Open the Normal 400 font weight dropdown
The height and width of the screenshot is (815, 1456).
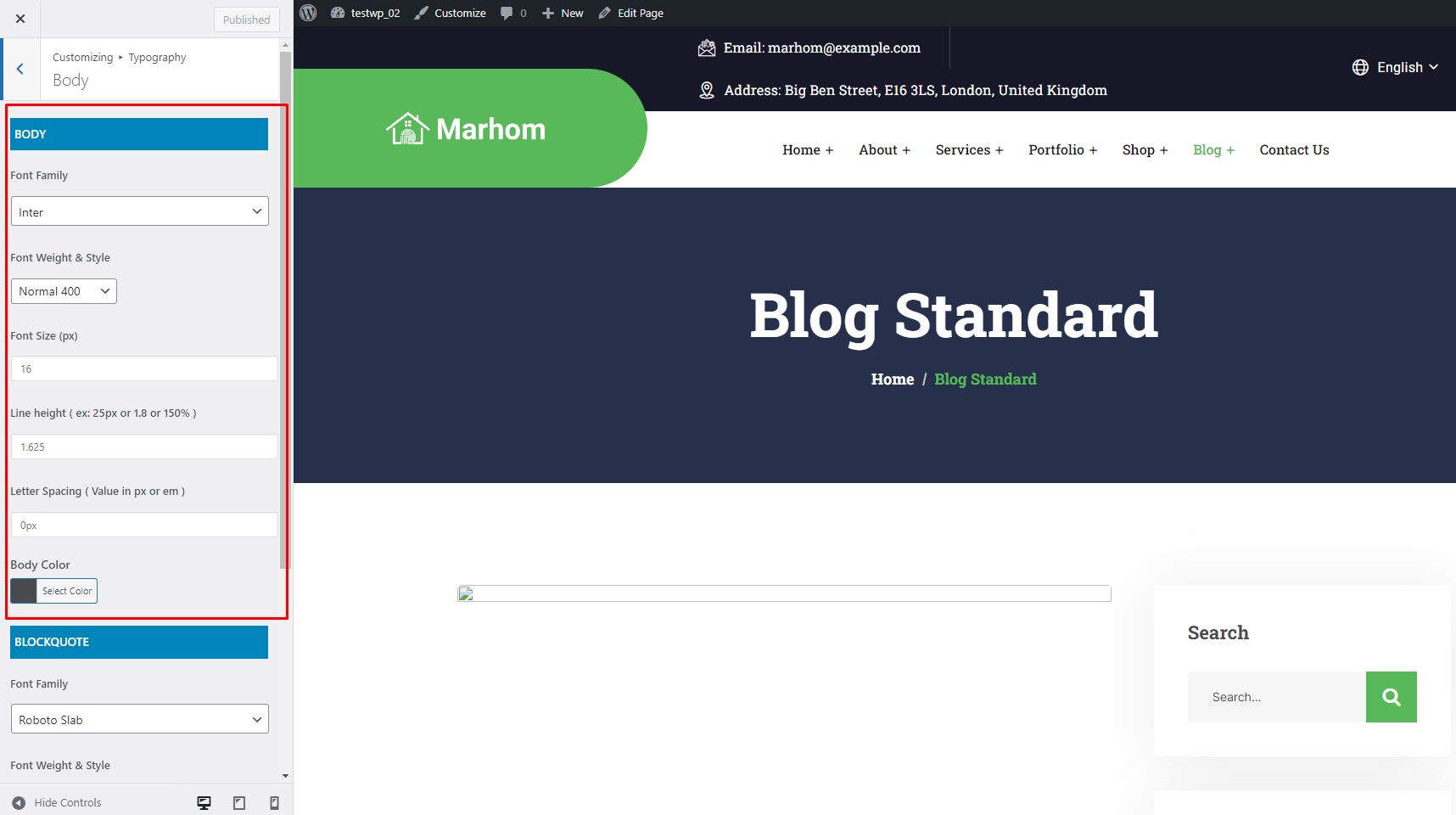click(x=64, y=291)
